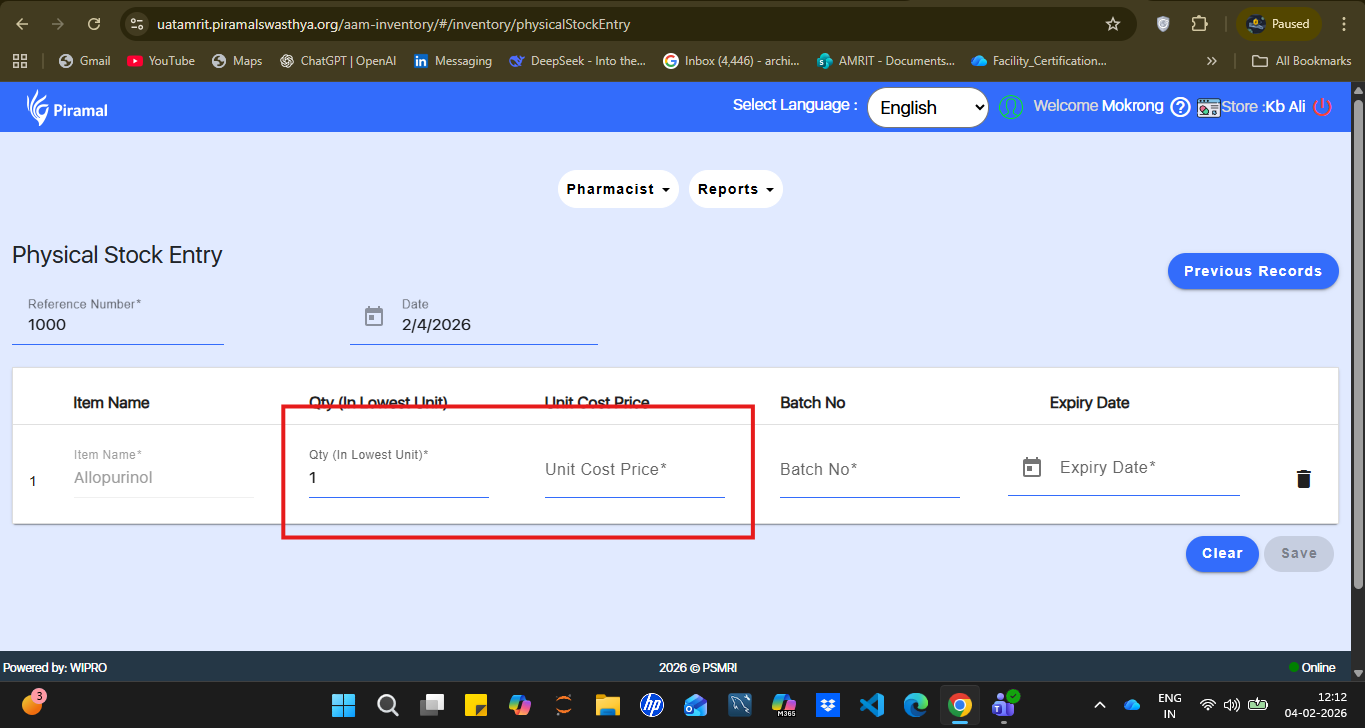
Task: Click the Clear button
Action: [1221, 553]
